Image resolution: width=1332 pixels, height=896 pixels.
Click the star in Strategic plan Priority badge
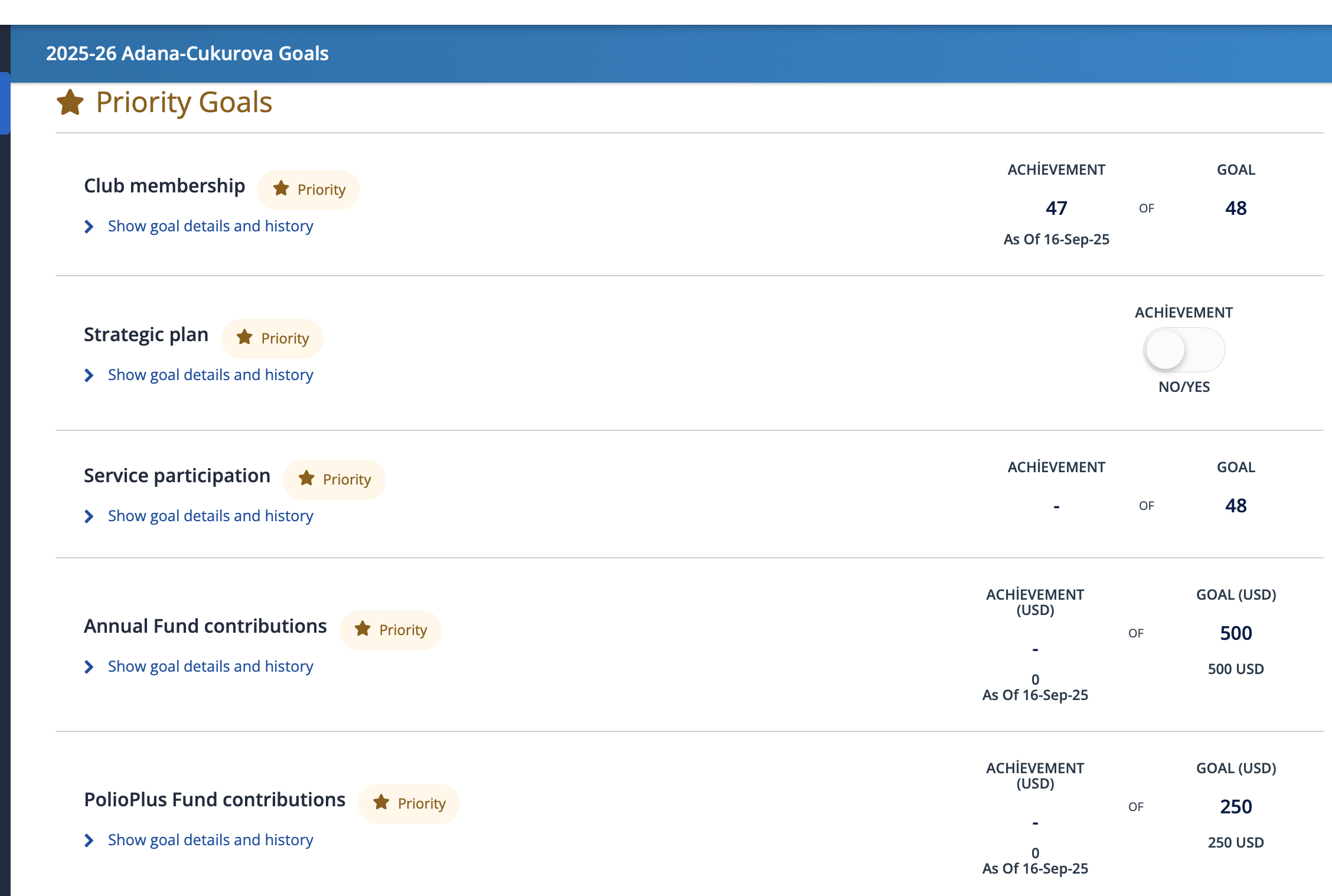pos(244,338)
